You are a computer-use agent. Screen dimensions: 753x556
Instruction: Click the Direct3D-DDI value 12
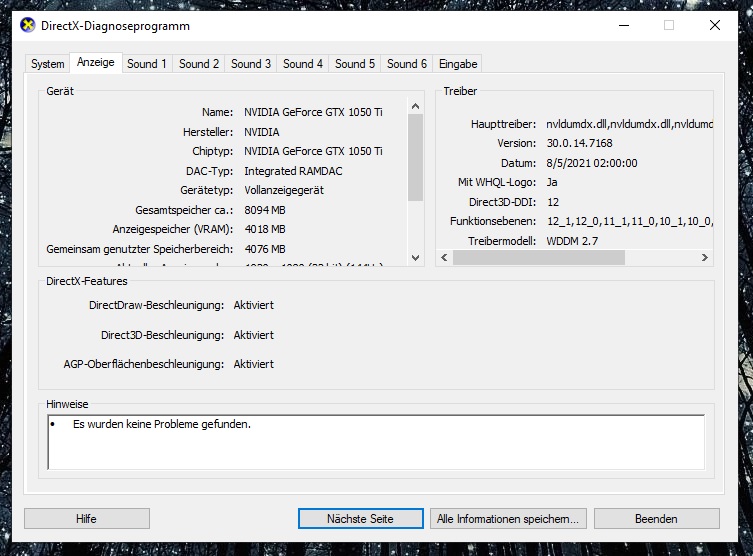tap(553, 202)
